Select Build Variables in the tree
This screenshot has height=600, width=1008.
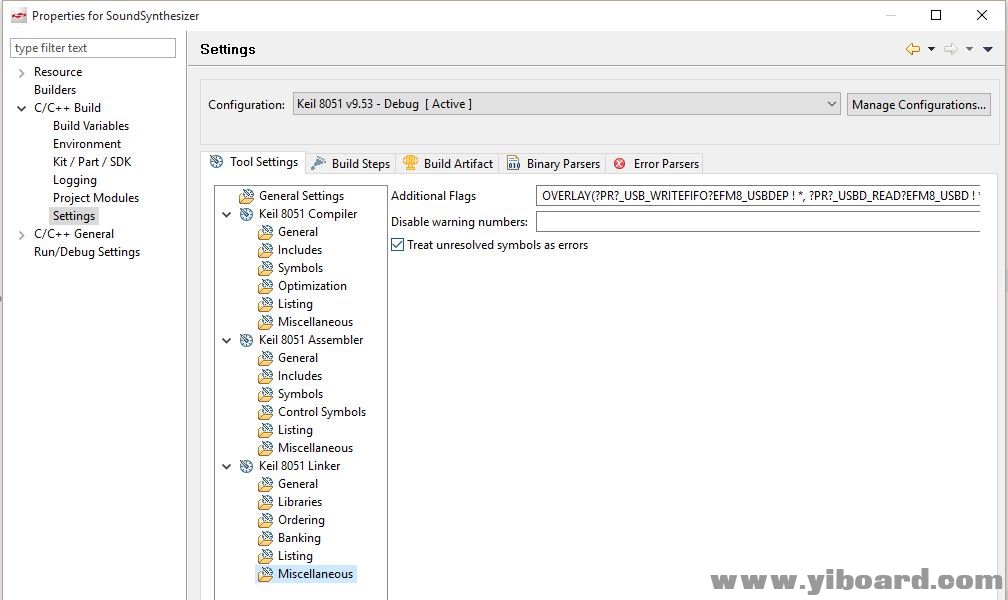pyautogui.click(x=91, y=126)
